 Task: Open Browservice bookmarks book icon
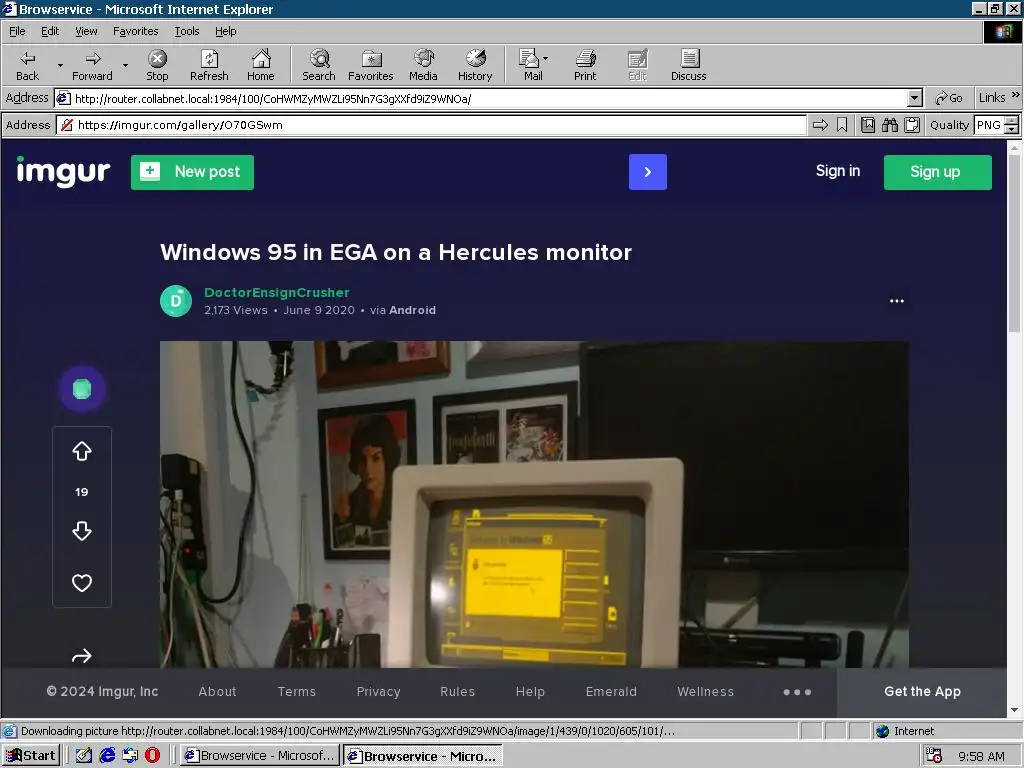click(867, 125)
